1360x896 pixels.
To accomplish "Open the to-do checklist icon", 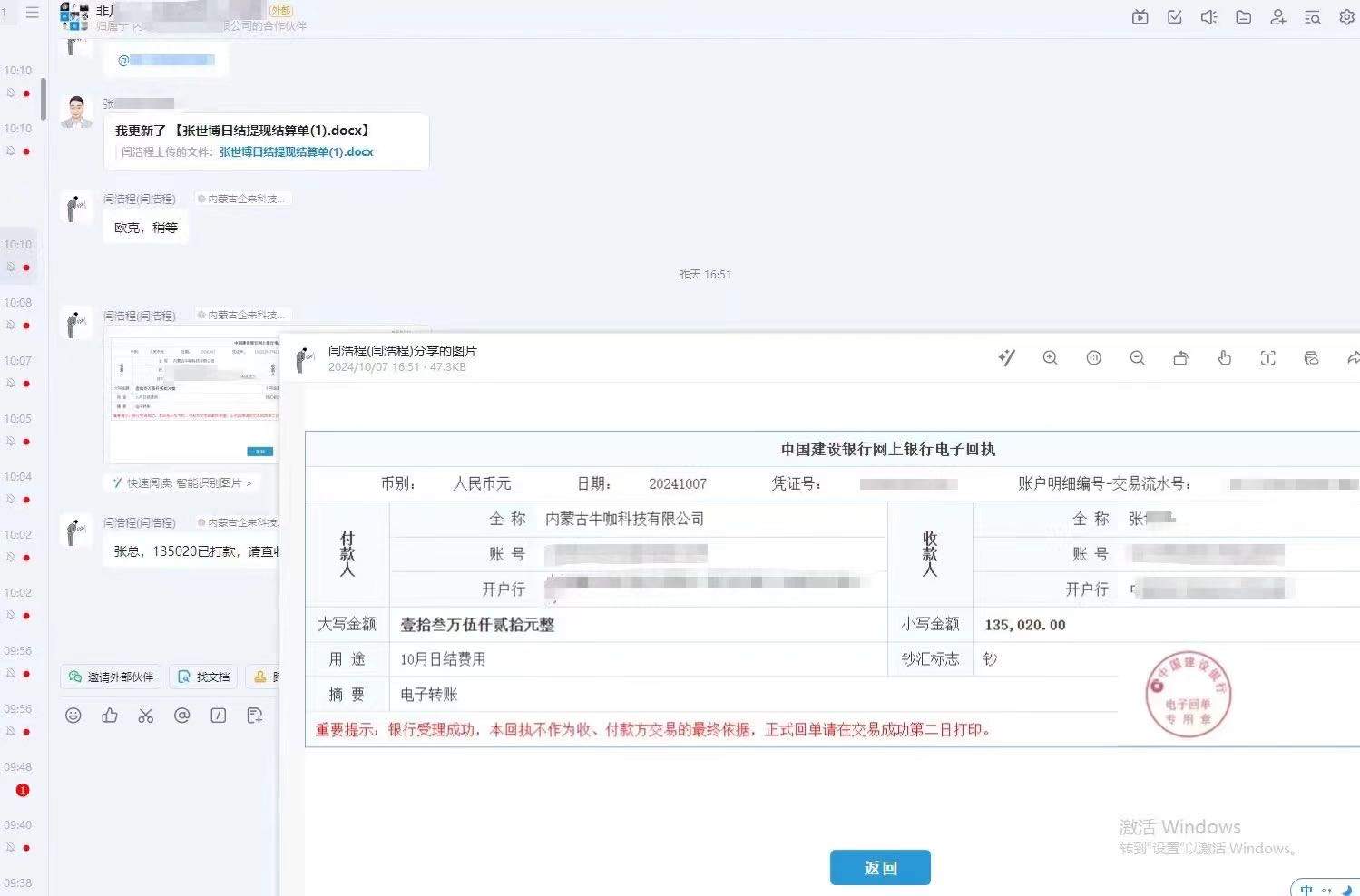I will tap(1174, 16).
